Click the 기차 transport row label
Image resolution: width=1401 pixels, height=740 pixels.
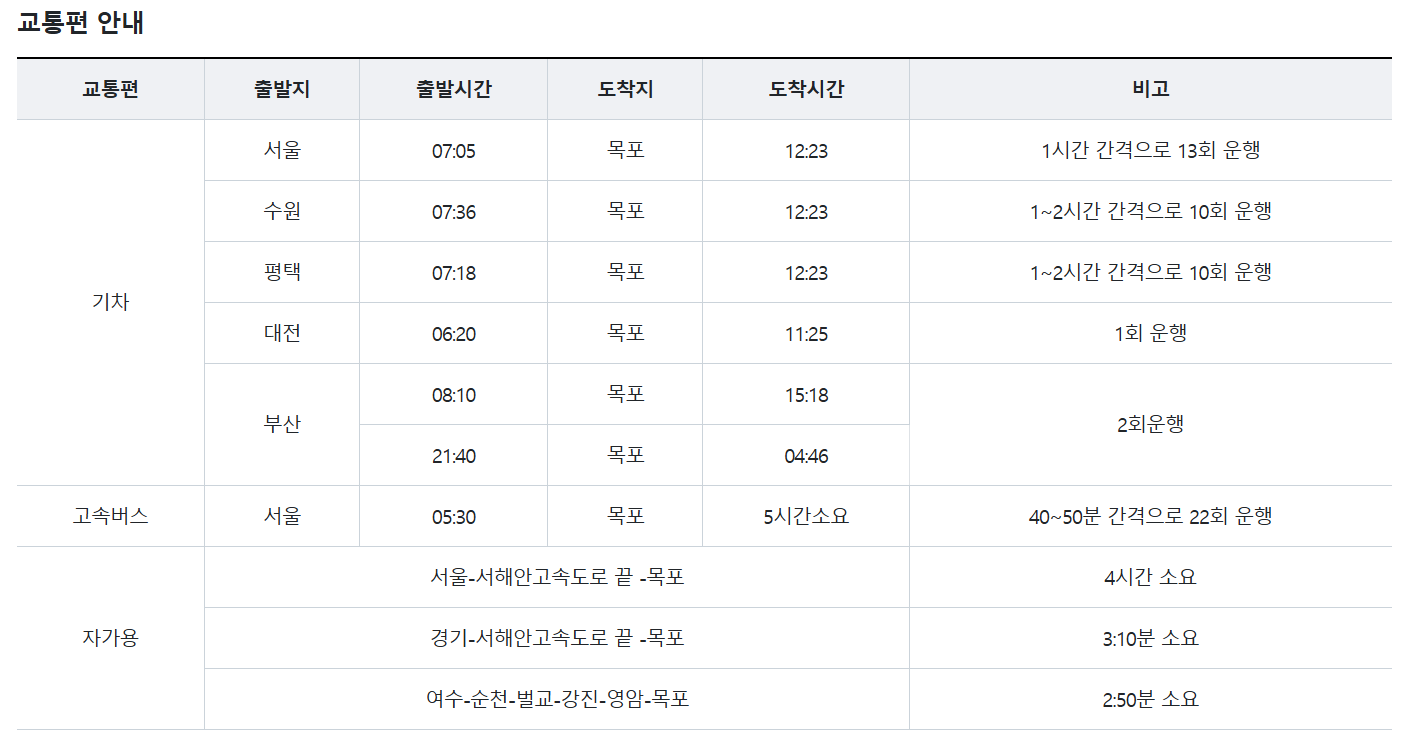click(110, 303)
